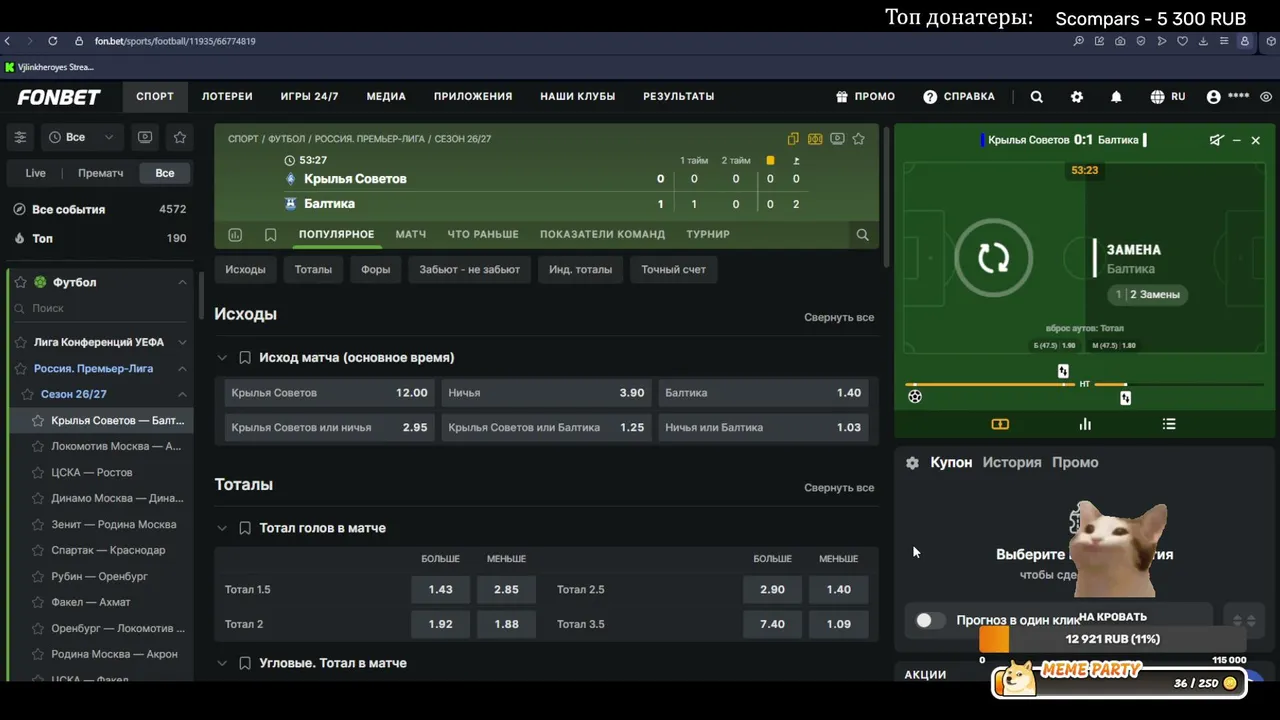
Task: Open video stream icon in match header
Action: 837,139
